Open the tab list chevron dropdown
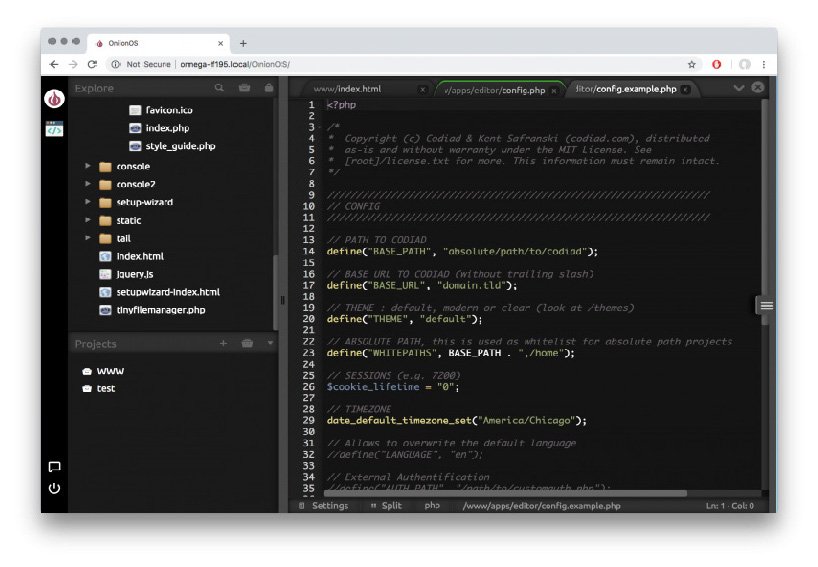 [739, 88]
